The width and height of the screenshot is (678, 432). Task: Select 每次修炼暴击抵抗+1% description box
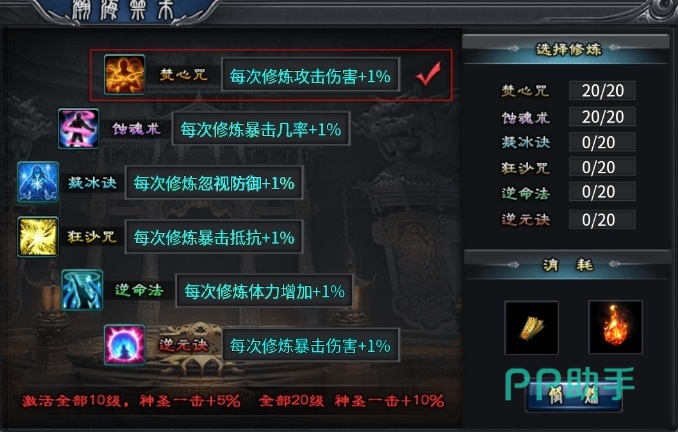pyautogui.click(x=214, y=237)
